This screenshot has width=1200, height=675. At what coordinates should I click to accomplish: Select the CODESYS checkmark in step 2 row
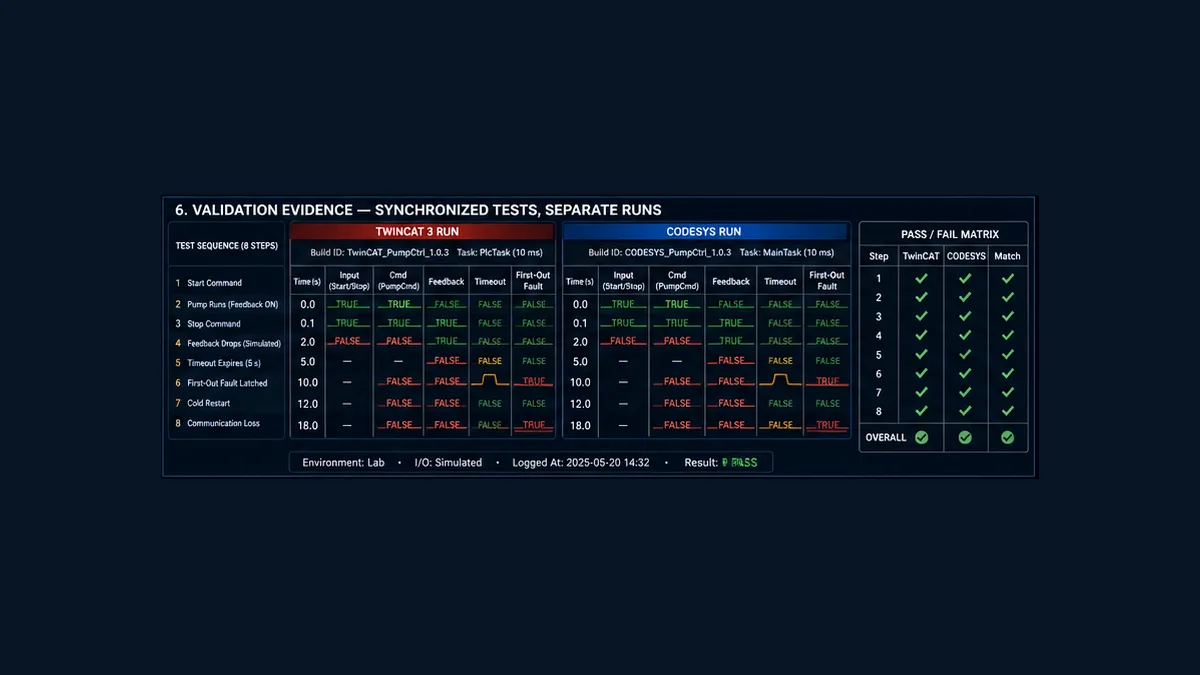[965, 298]
